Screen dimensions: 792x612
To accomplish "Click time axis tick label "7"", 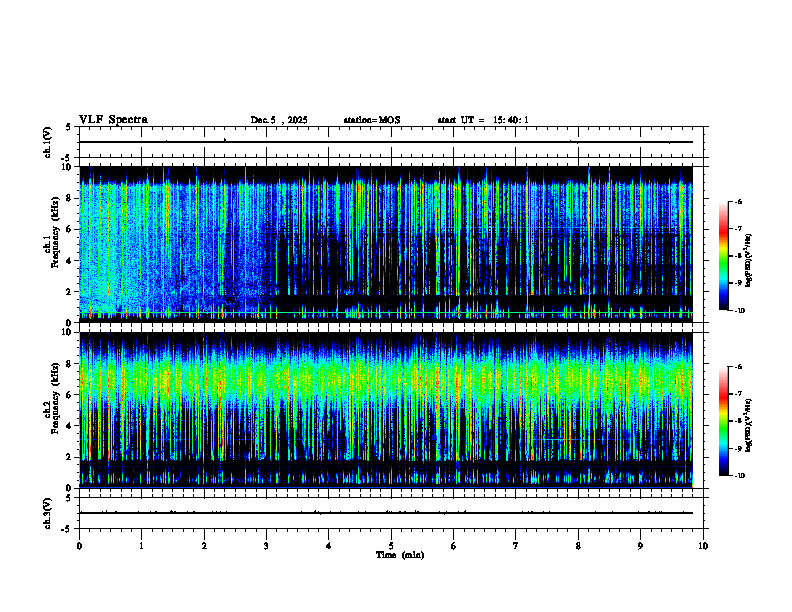I will click(x=516, y=546).
